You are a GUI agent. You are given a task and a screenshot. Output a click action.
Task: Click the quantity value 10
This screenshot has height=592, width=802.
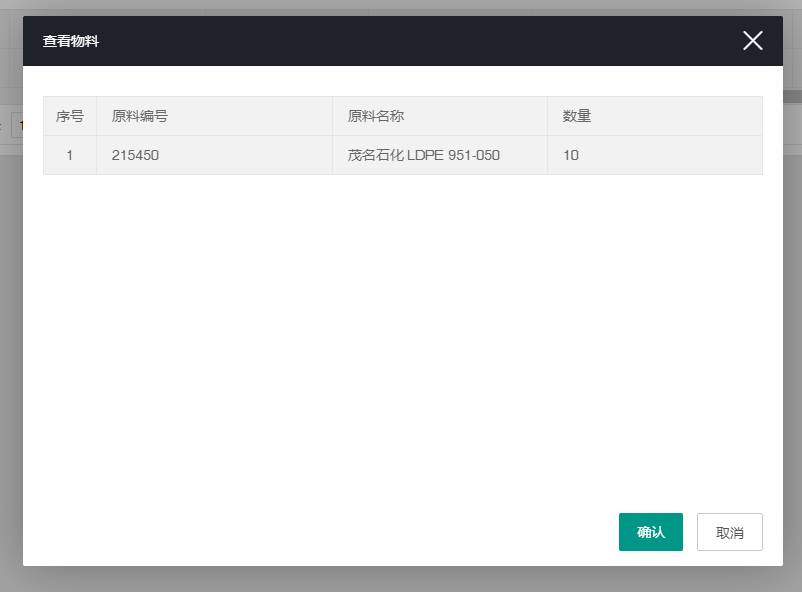(570, 155)
